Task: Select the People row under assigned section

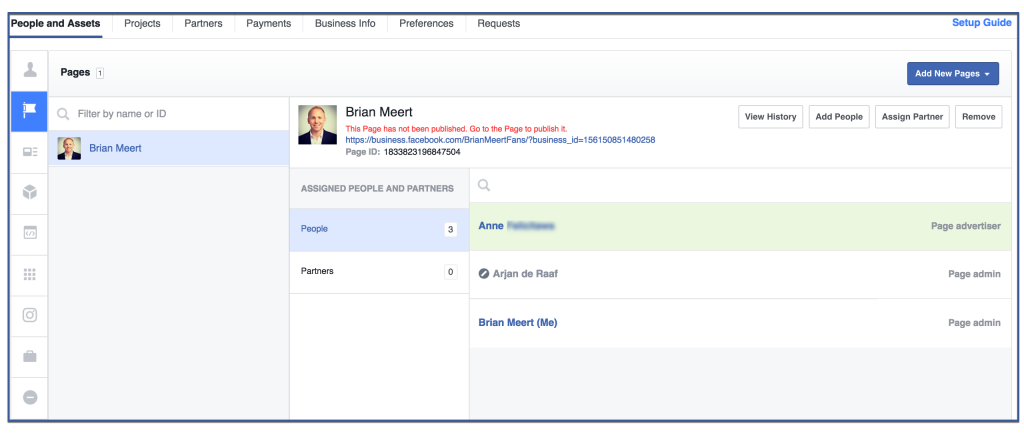Action: click(379, 229)
